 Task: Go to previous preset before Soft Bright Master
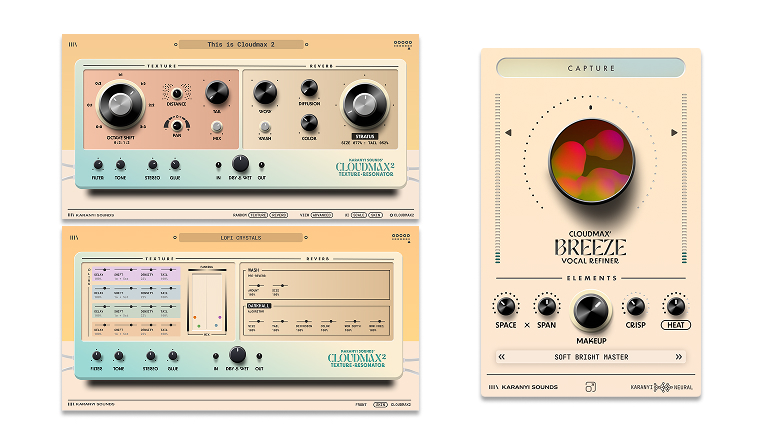pos(502,357)
